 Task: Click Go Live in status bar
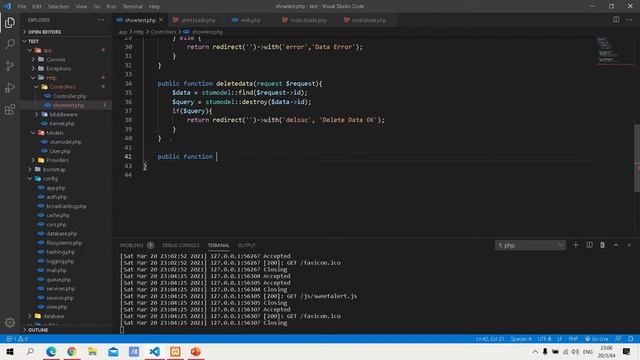tap(596, 339)
